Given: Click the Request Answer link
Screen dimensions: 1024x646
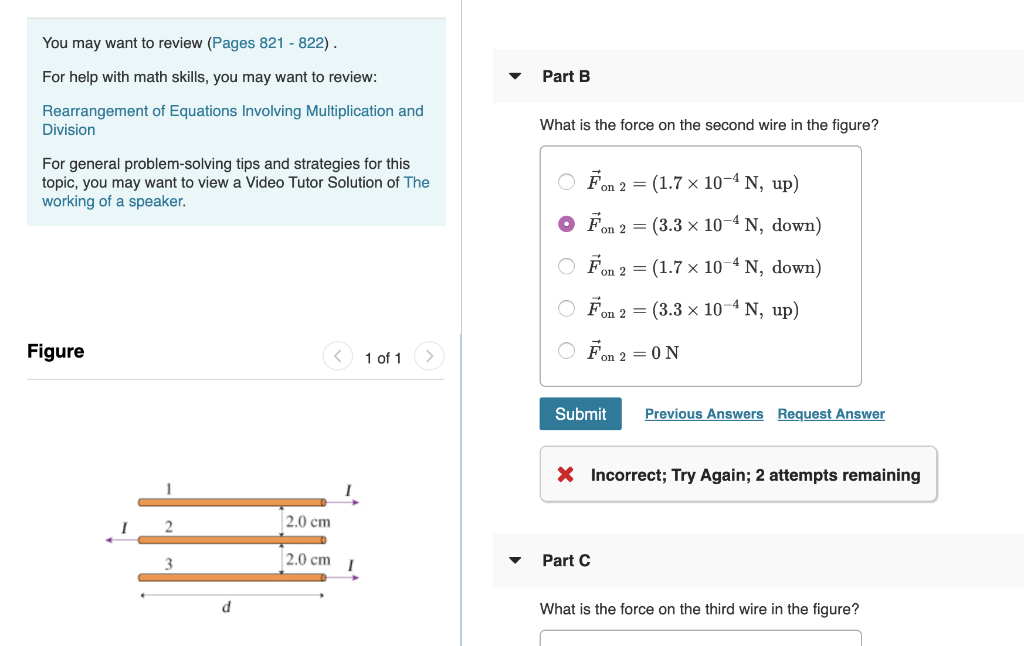Looking at the screenshot, I should click(x=831, y=413).
